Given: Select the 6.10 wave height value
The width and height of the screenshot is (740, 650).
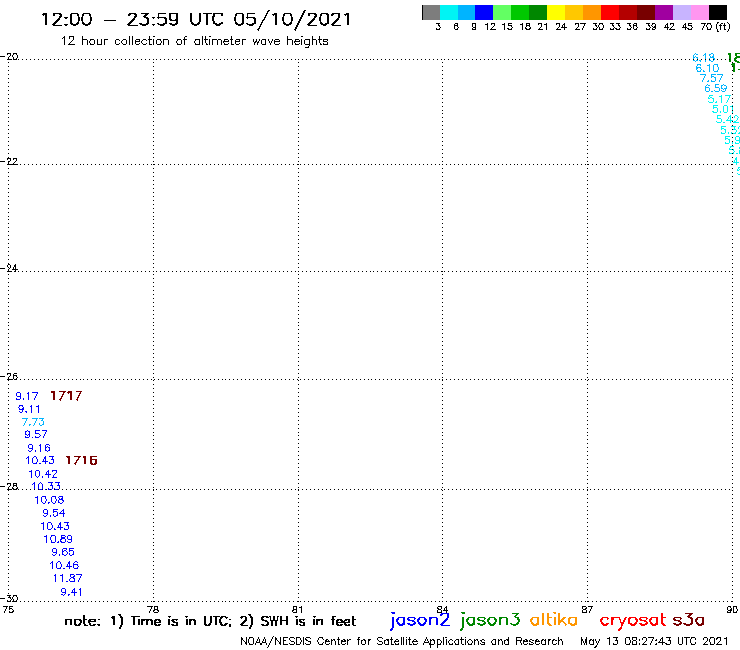Looking at the screenshot, I should pos(707,68).
